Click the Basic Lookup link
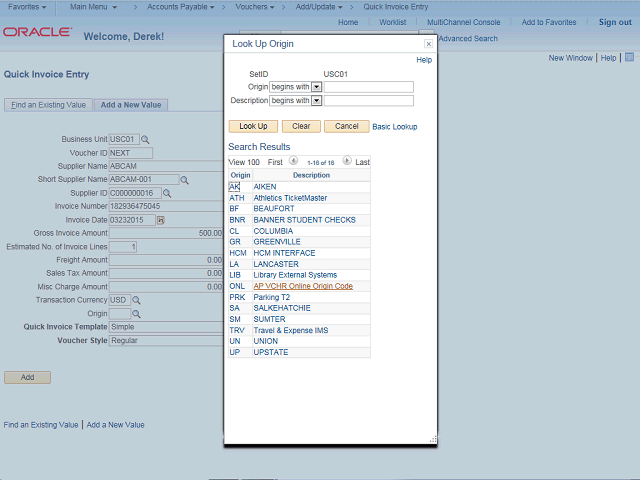Screen dimensions: 640x480 pyautogui.click(x=395, y=127)
